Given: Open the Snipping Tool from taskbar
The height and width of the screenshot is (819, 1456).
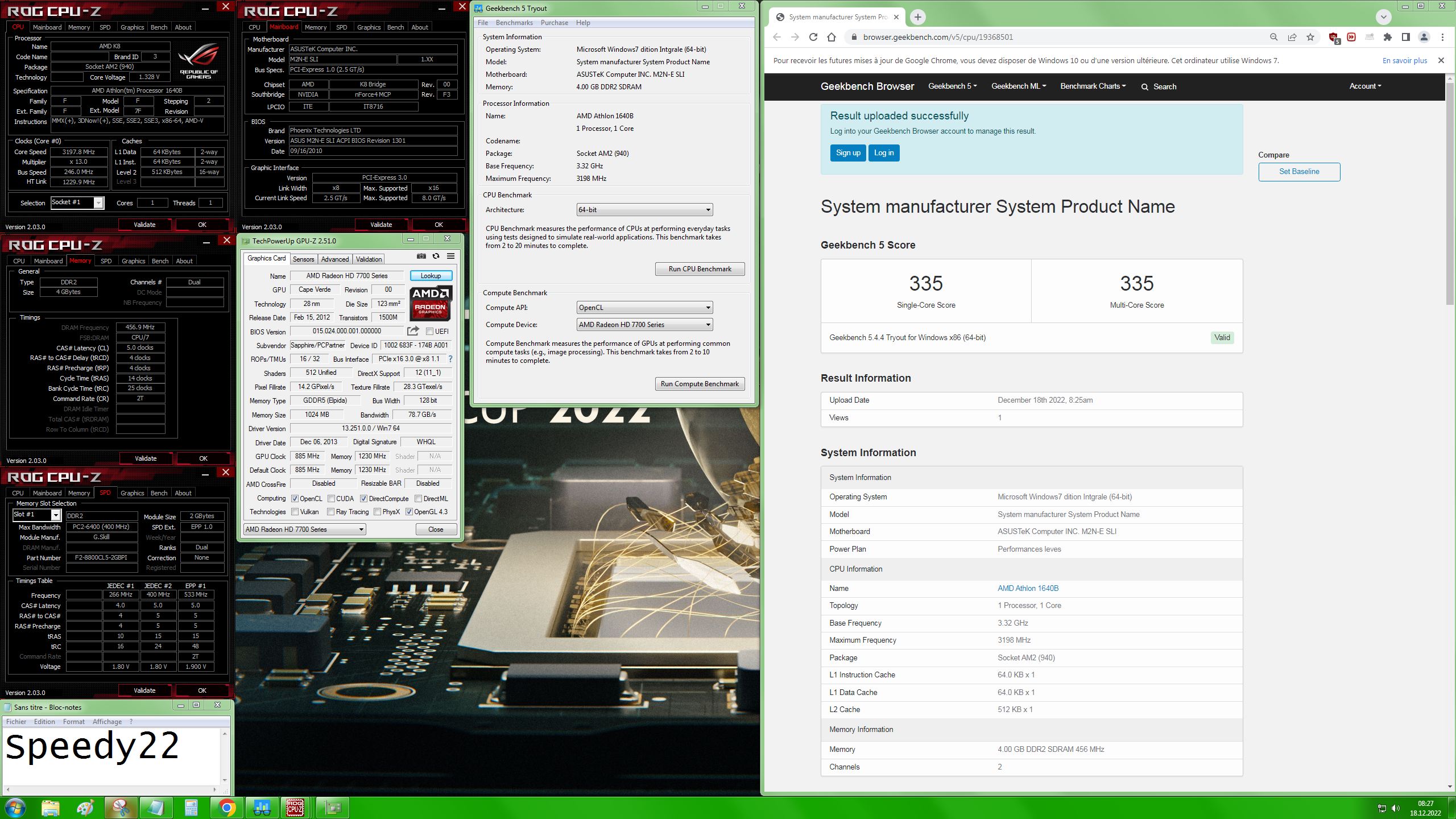Looking at the screenshot, I should tap(121, 808).
